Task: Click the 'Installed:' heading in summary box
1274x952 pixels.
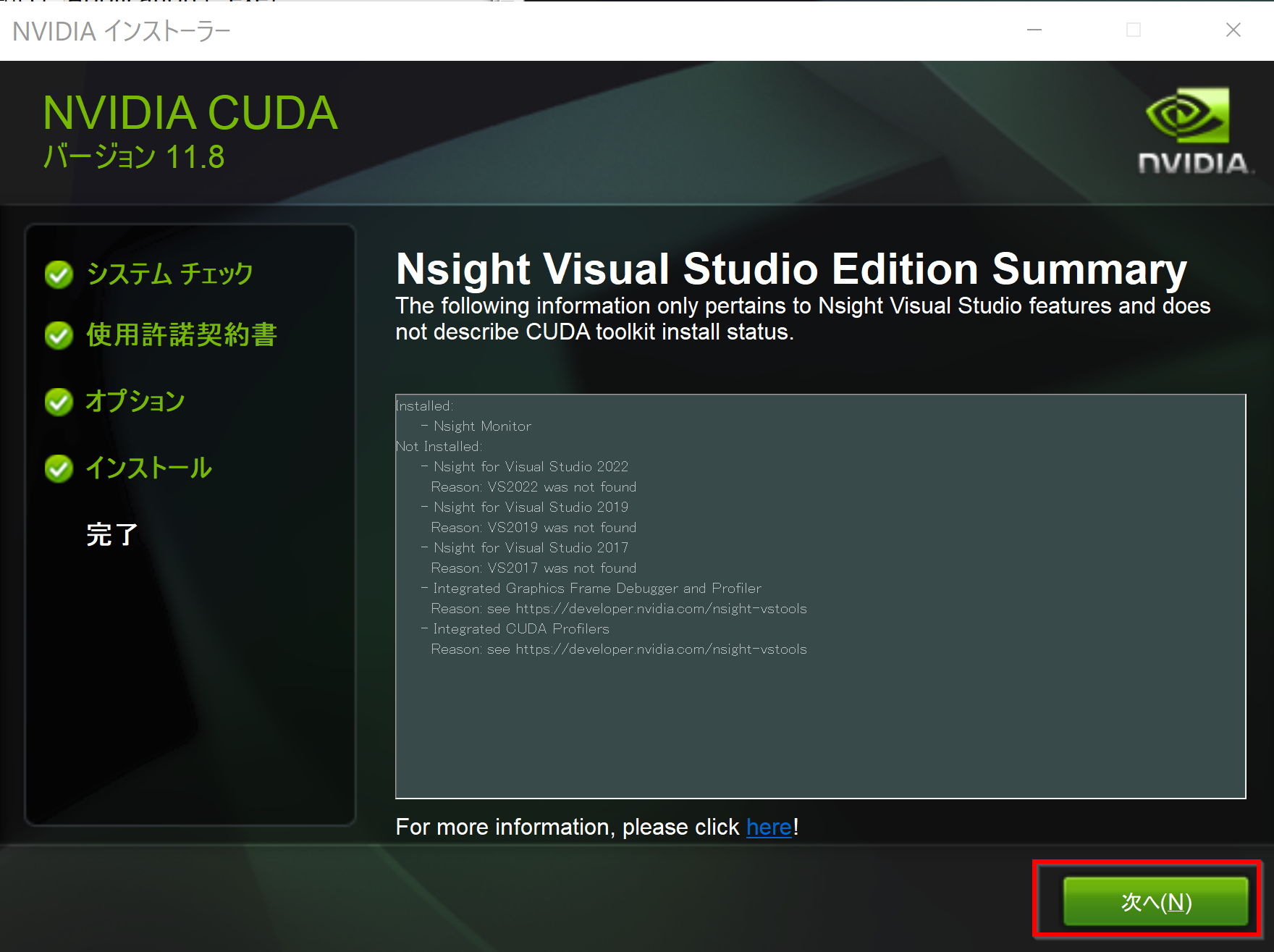Action: pyautogui.click(x=425, y=406)
